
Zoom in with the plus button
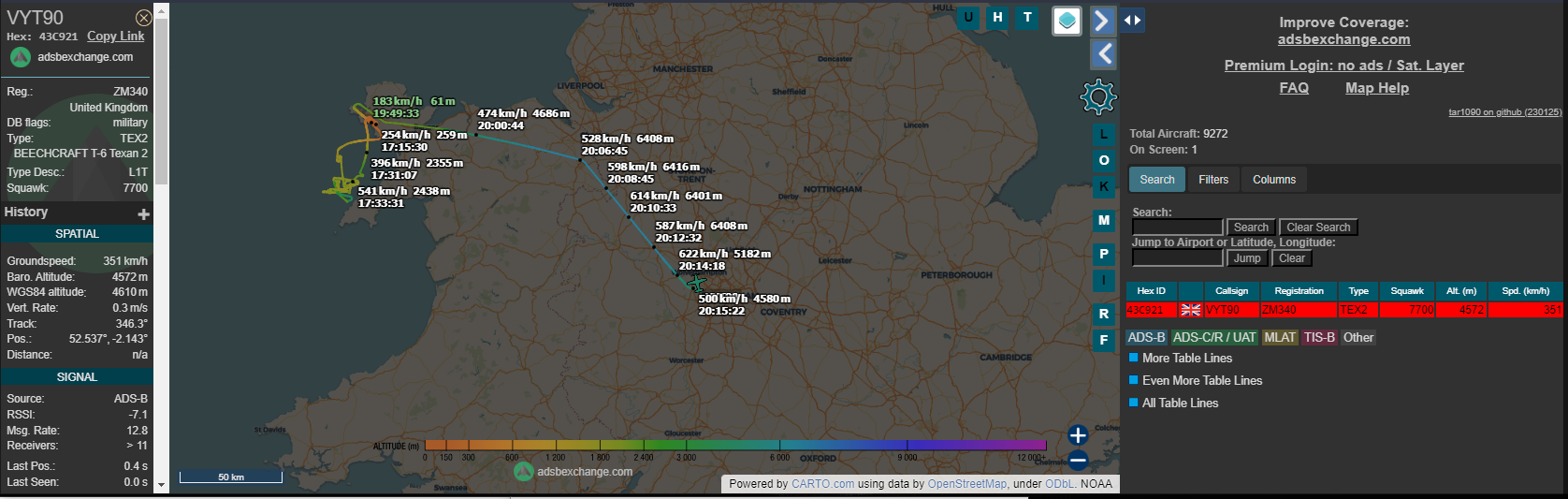point(1078,435)
